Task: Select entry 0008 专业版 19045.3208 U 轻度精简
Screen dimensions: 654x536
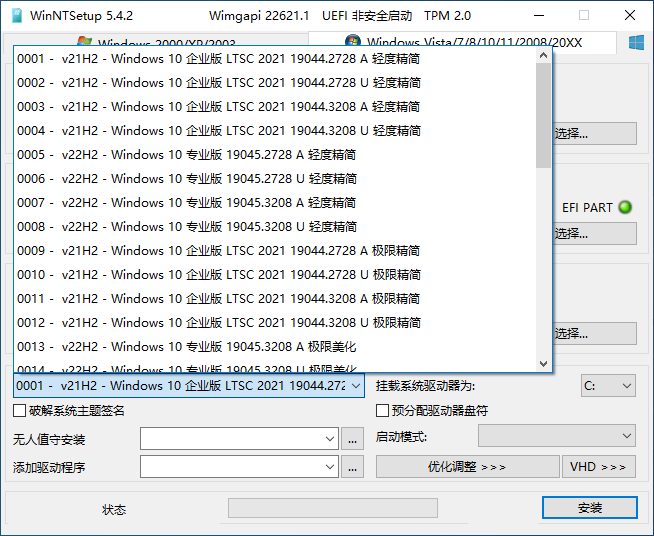Action: click(x=275, y=226)
